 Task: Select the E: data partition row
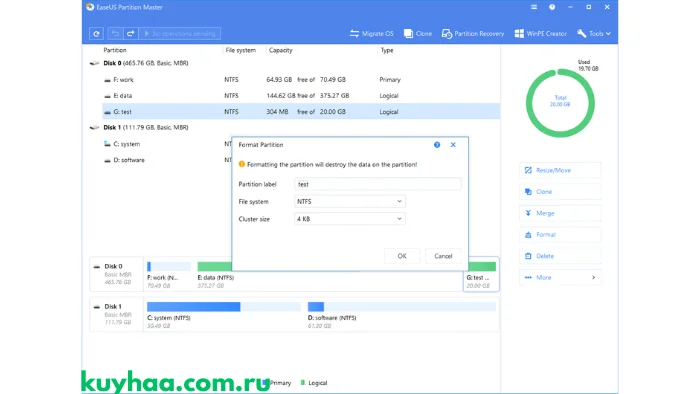click(301, 95)
